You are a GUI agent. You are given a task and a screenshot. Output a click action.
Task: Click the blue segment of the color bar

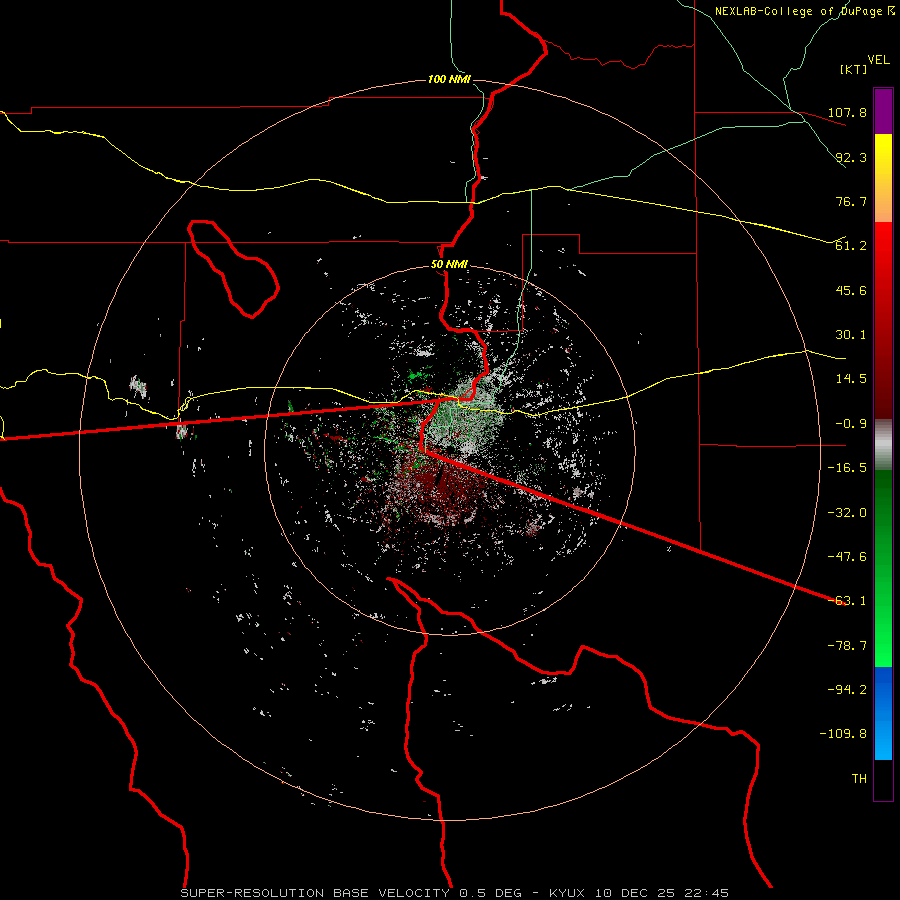(x=883, y=713)
